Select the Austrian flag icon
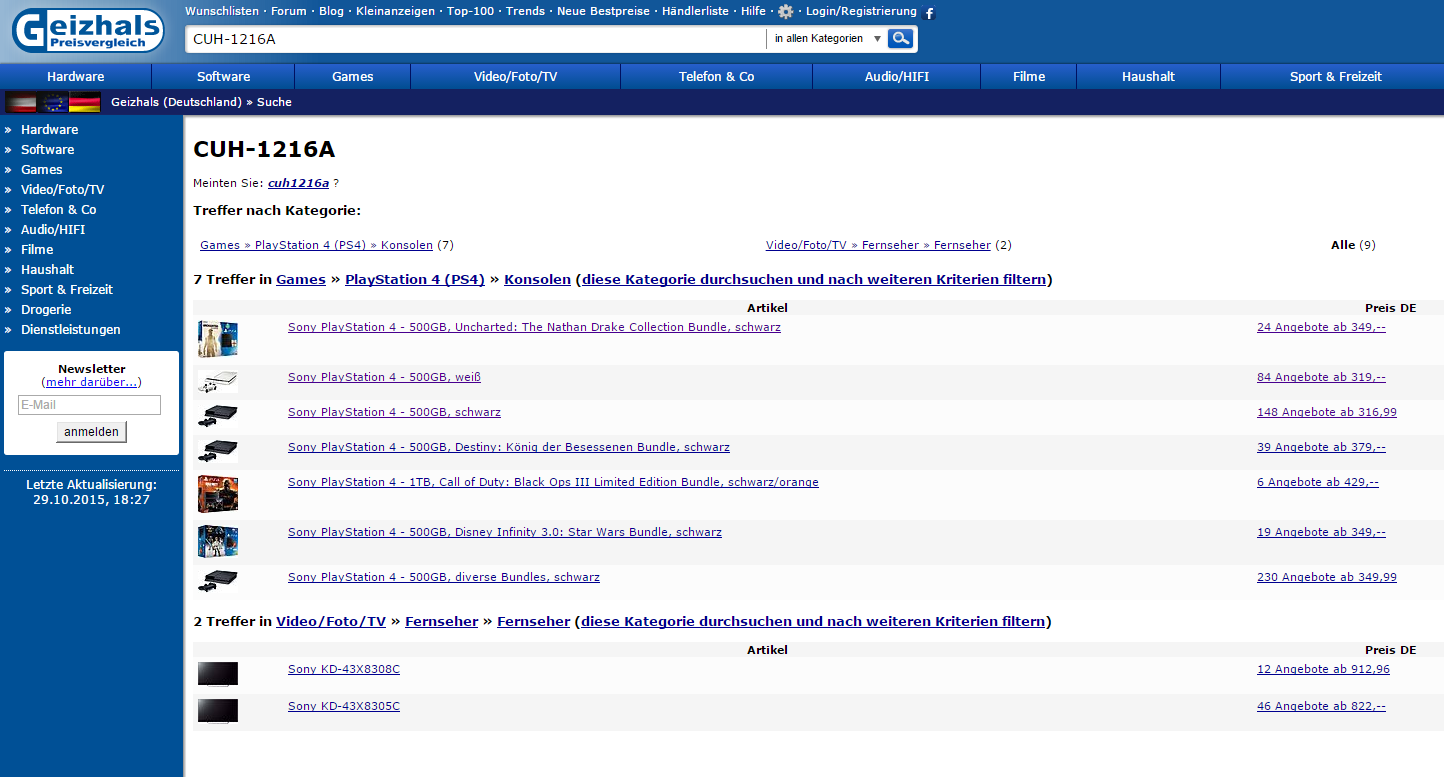 pos(21,102)
